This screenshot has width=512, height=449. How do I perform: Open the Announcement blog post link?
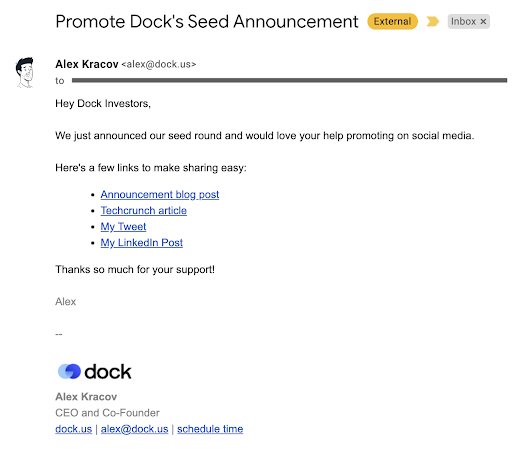click(160, 194)
